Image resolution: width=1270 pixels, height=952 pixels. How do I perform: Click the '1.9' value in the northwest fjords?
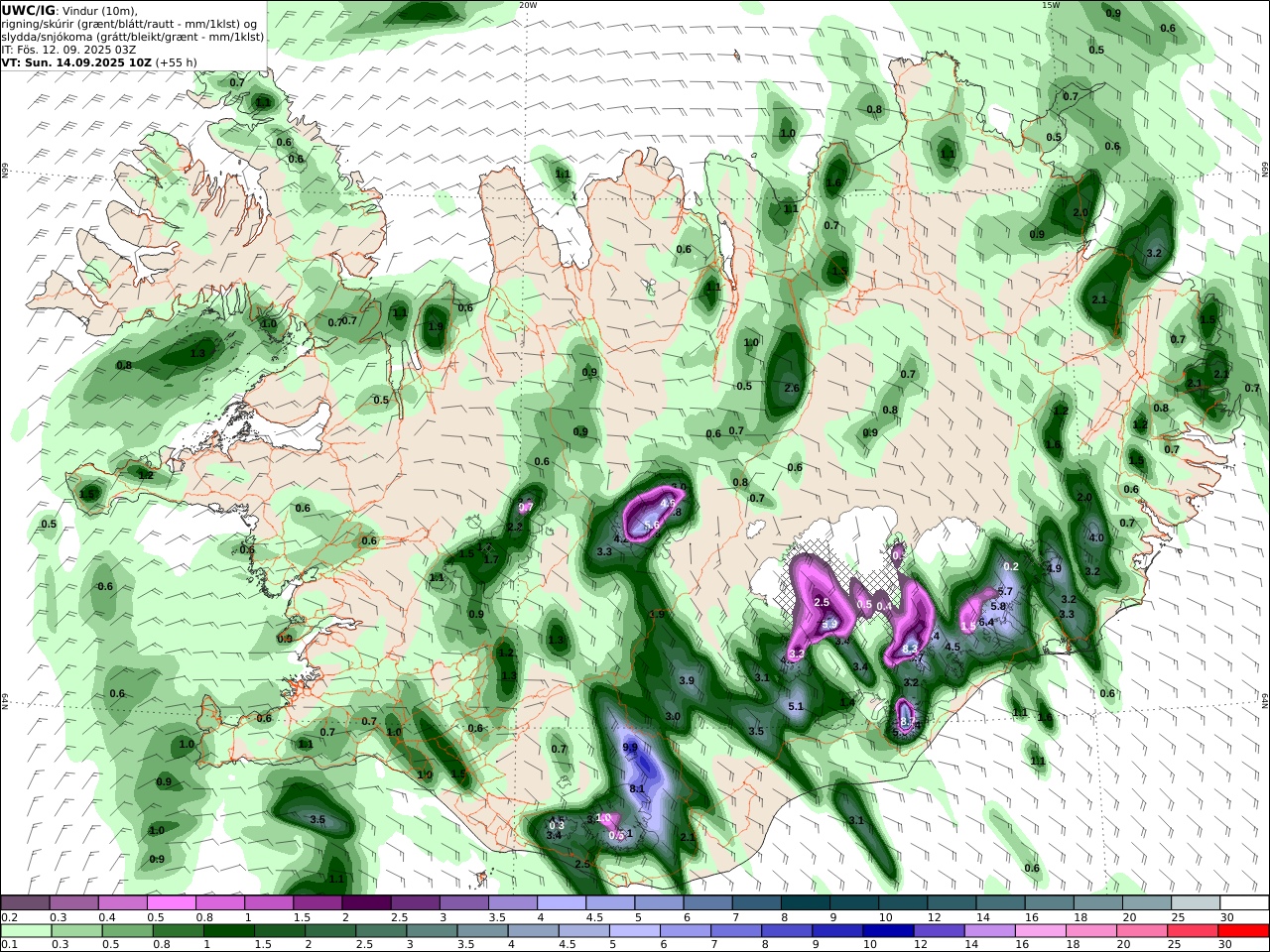point(436,327)
